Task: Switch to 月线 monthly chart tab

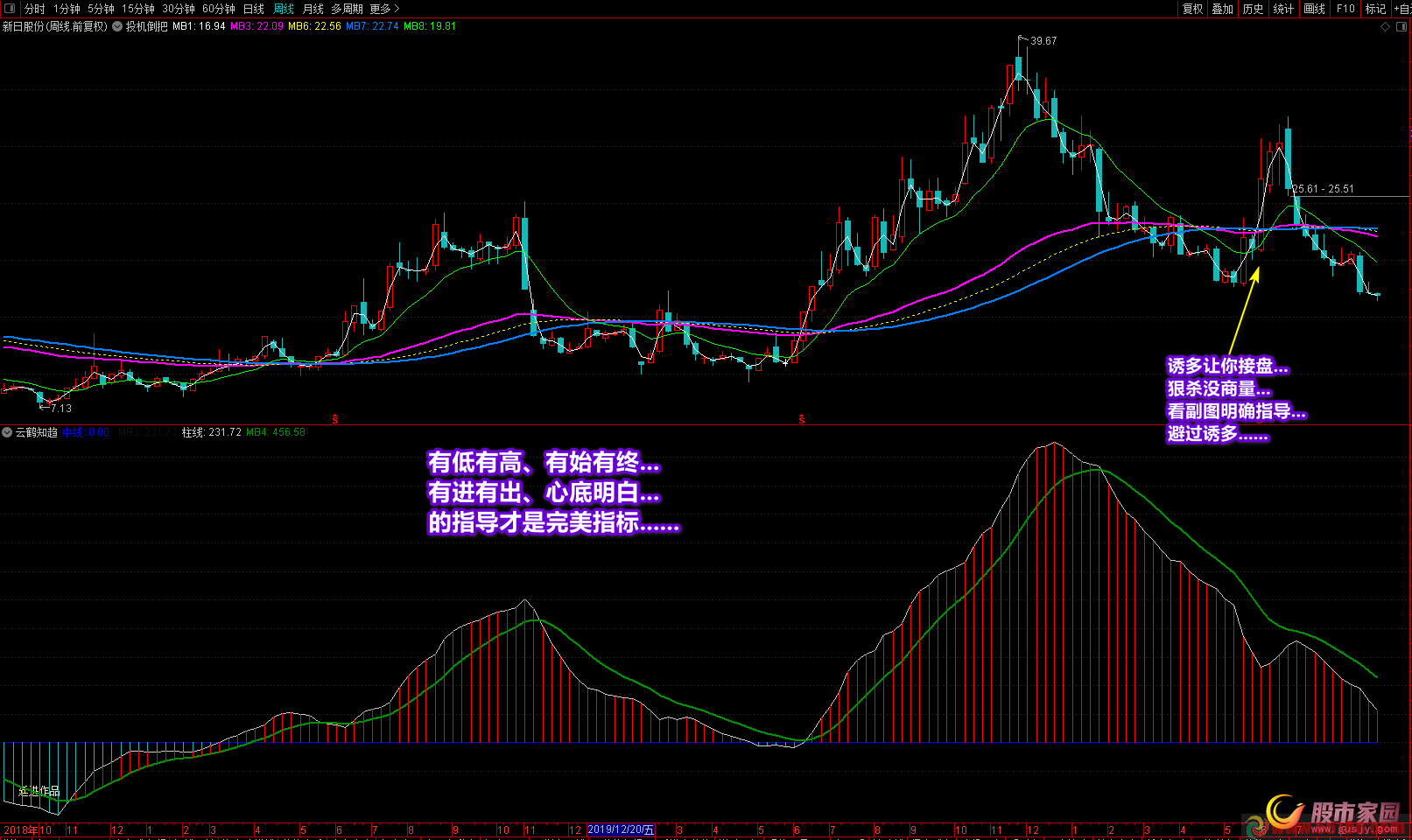Action: point(313,9)
